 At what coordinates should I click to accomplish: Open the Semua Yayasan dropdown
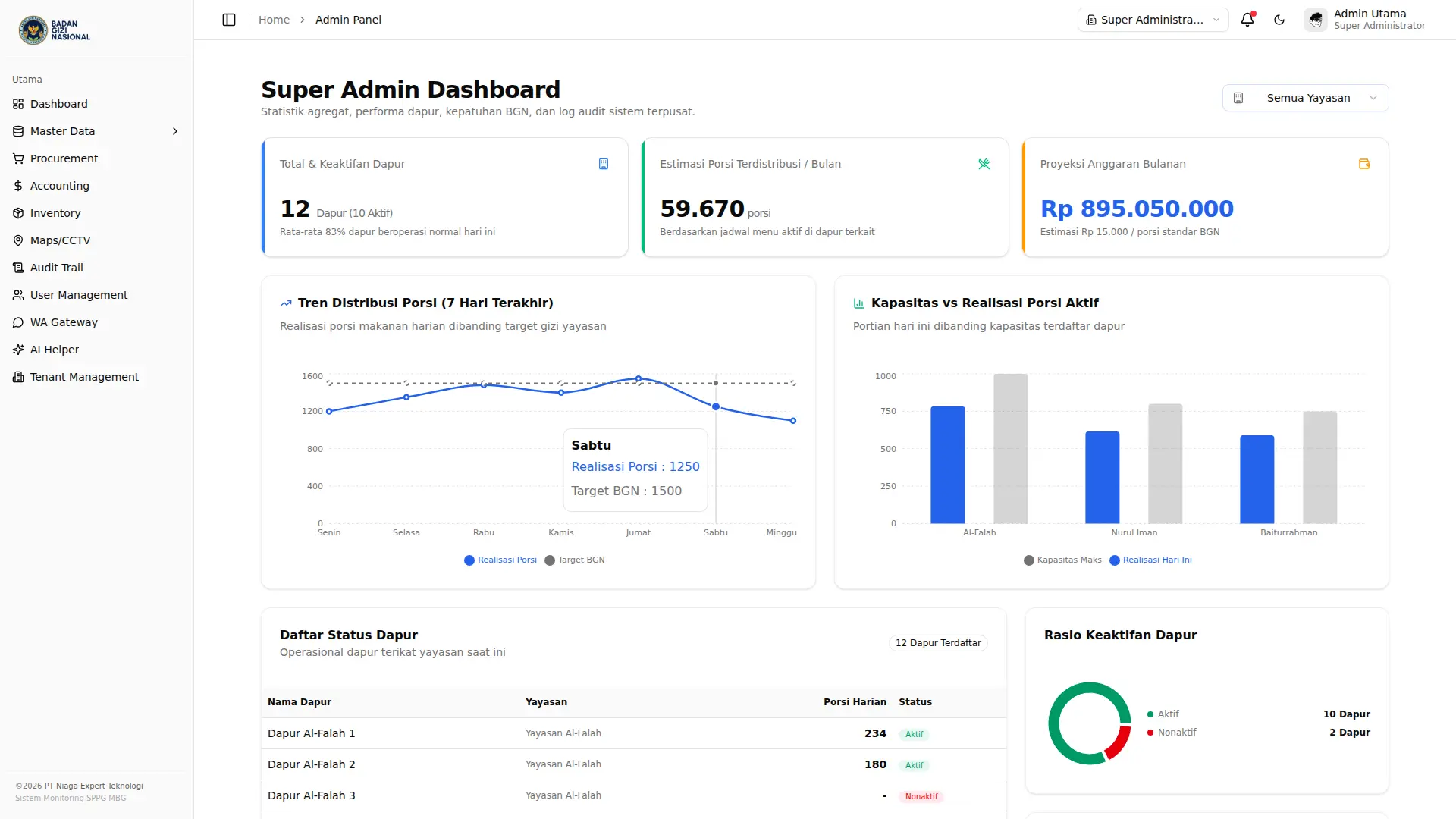pyautogui.click(x=1305, y=98)
